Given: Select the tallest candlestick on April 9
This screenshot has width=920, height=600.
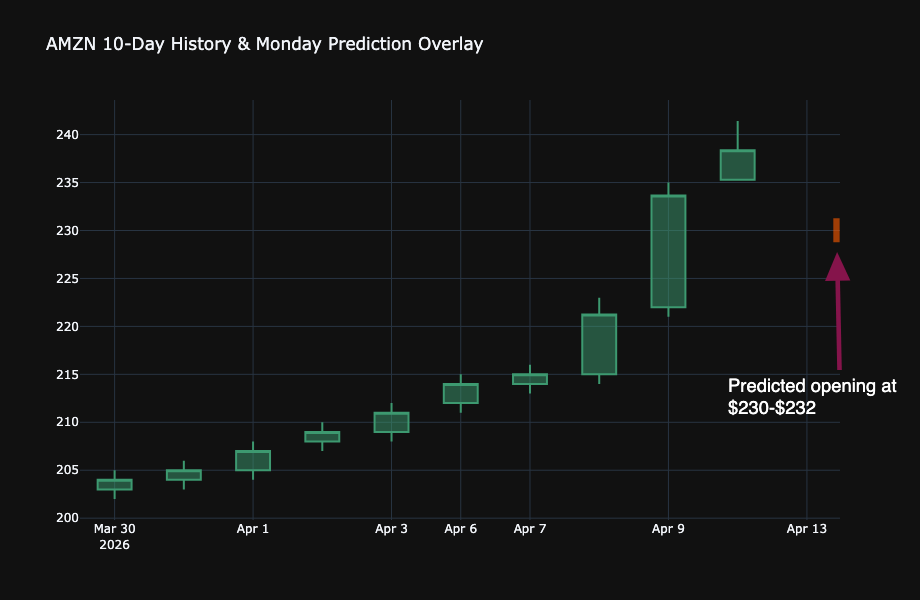Looking at the screenshot, I should pyautogui.click(x=668, y=251).
